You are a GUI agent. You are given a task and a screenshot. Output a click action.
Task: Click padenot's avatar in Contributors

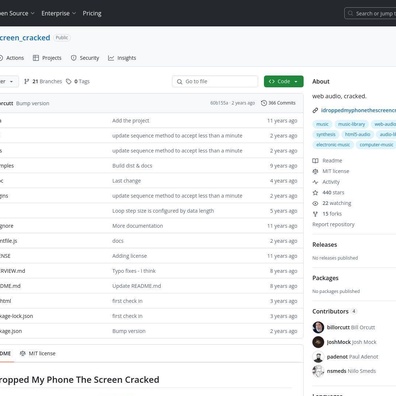coord(318,357)
